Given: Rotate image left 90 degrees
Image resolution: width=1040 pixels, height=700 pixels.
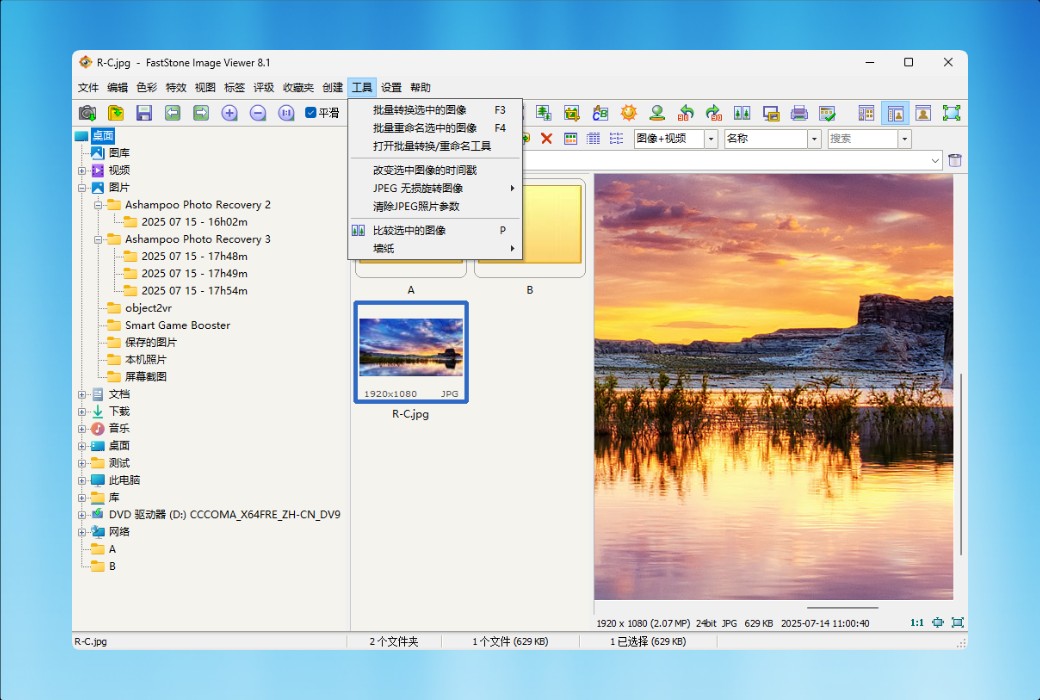Looking at the screenshot, I should click(x=686, y=113).
